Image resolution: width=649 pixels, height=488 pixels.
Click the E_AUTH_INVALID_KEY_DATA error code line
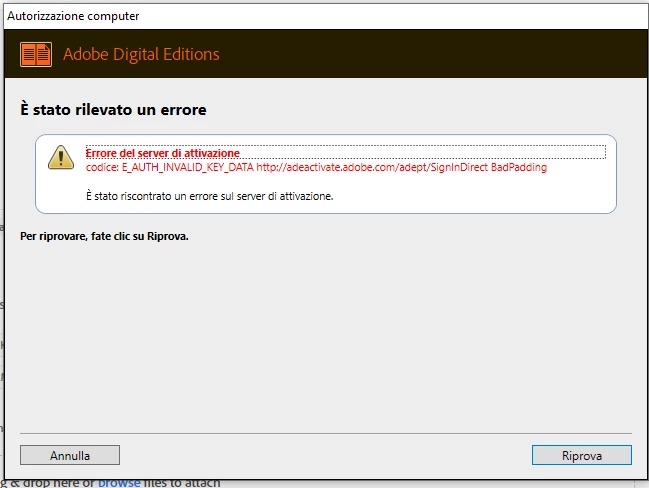(x=316, y=167)
